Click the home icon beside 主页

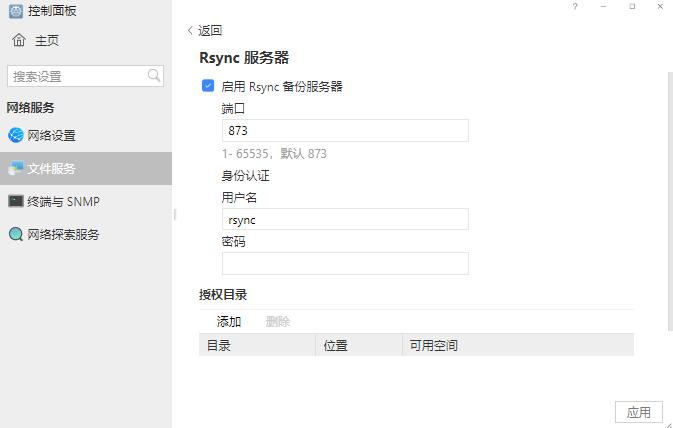point(19,40)
